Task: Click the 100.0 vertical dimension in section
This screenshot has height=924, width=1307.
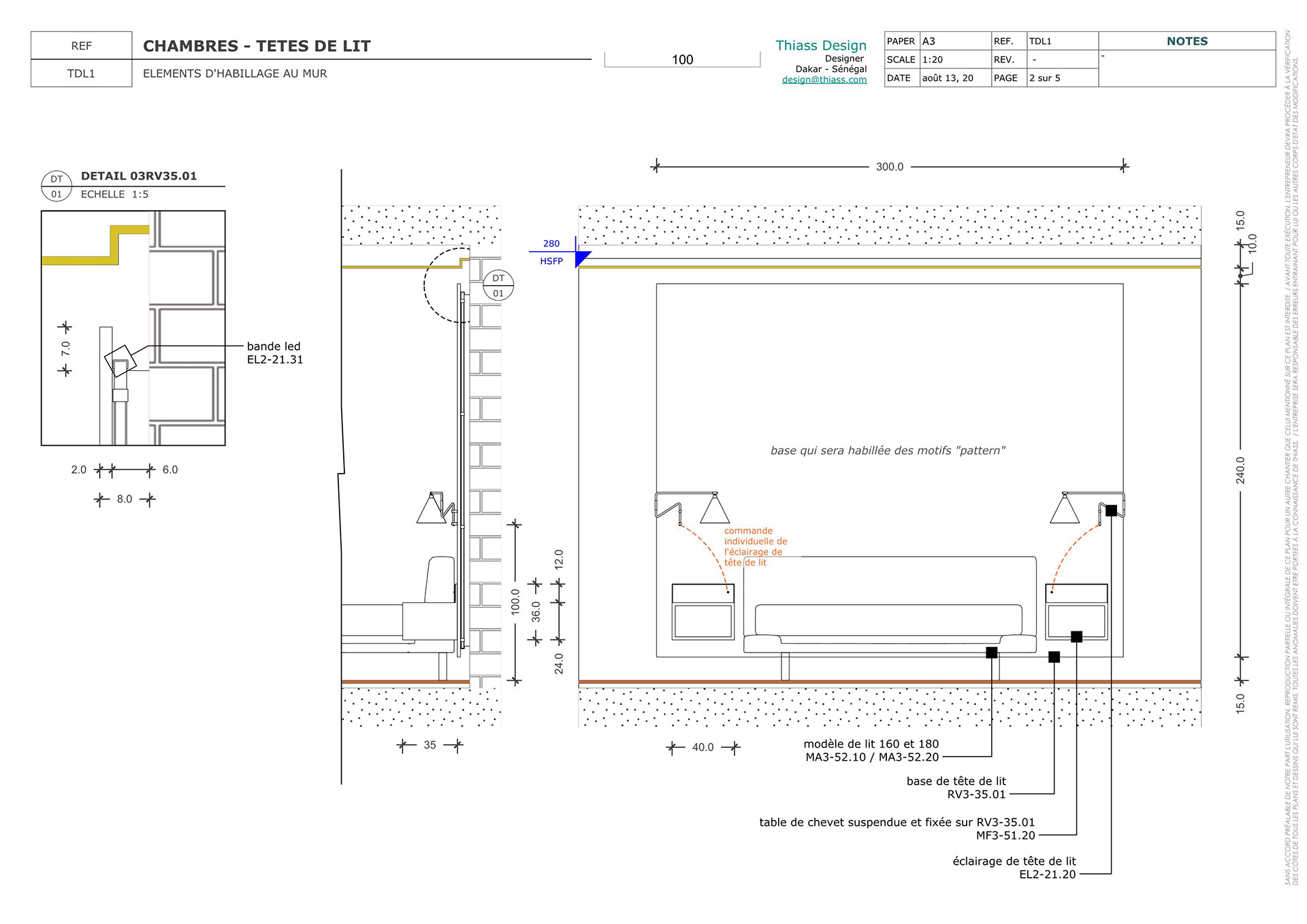Action: tap(515, 602)
